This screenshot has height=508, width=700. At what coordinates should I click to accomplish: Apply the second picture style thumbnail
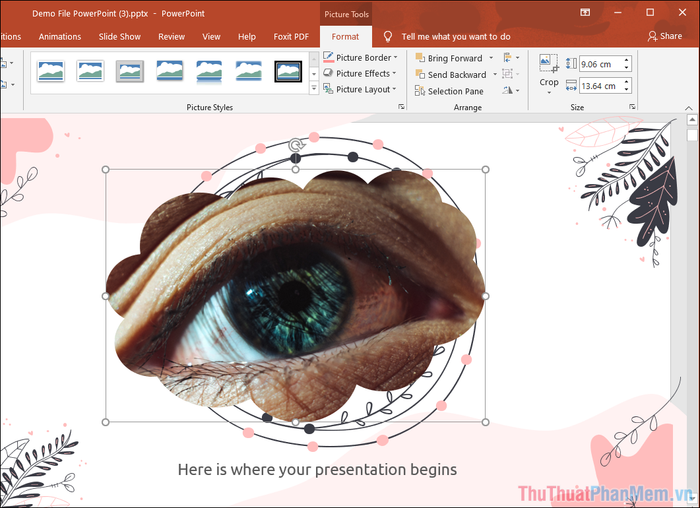tap(91, 71)
